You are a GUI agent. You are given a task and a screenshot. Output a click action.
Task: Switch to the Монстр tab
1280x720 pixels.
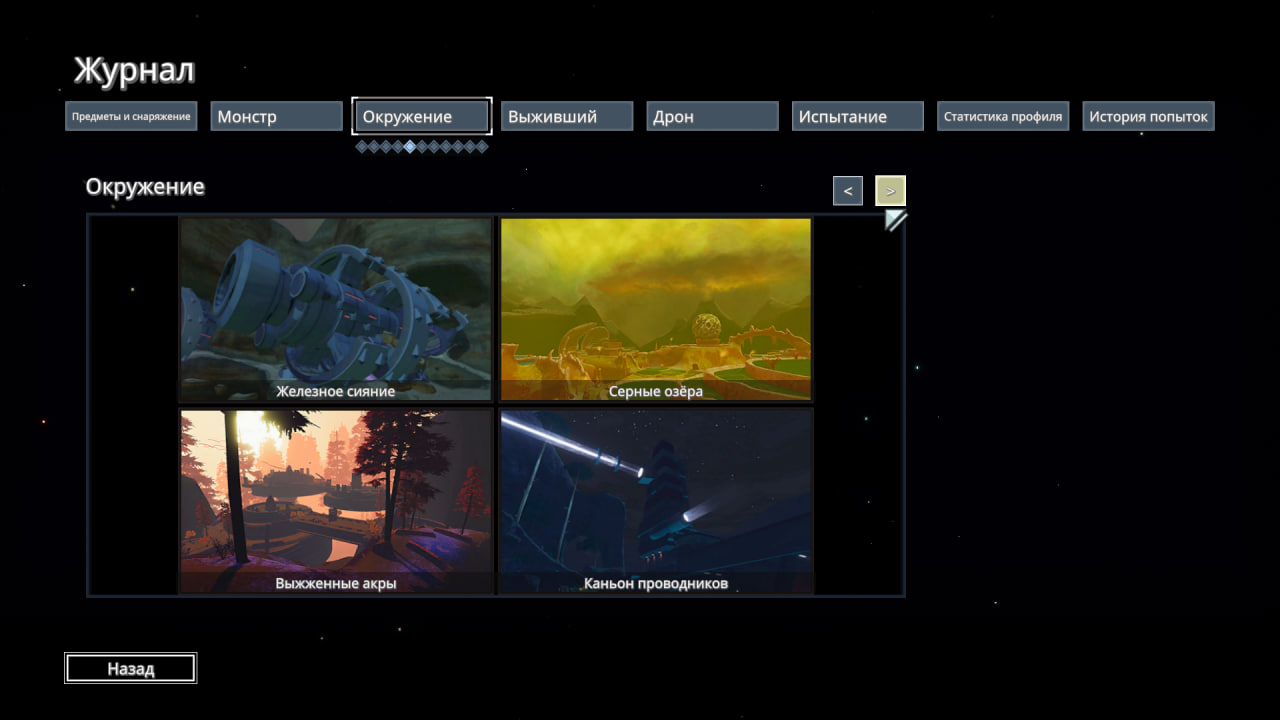tap(277, 116)
